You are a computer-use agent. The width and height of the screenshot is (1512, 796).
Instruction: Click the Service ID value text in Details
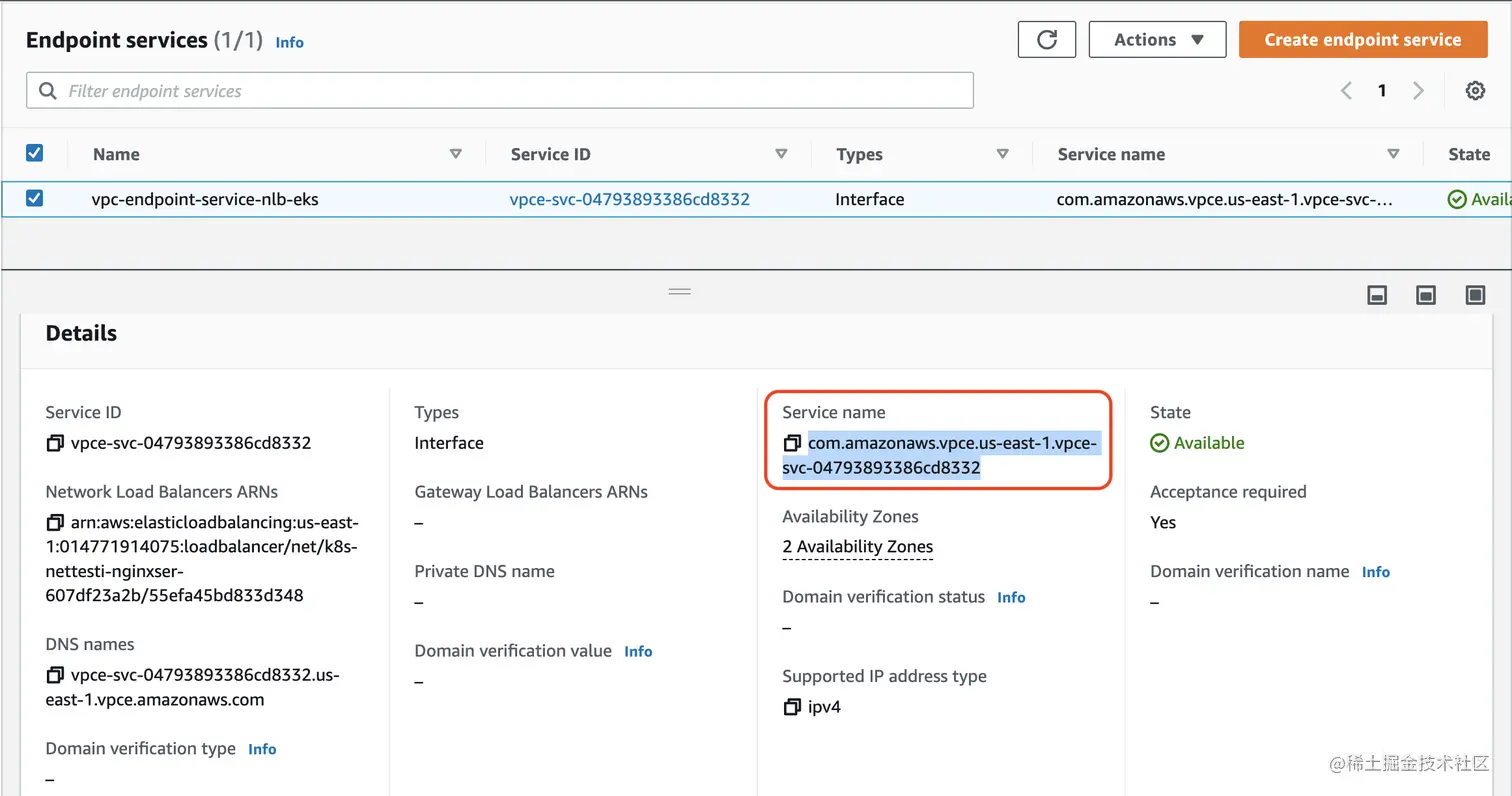point(191,443)
